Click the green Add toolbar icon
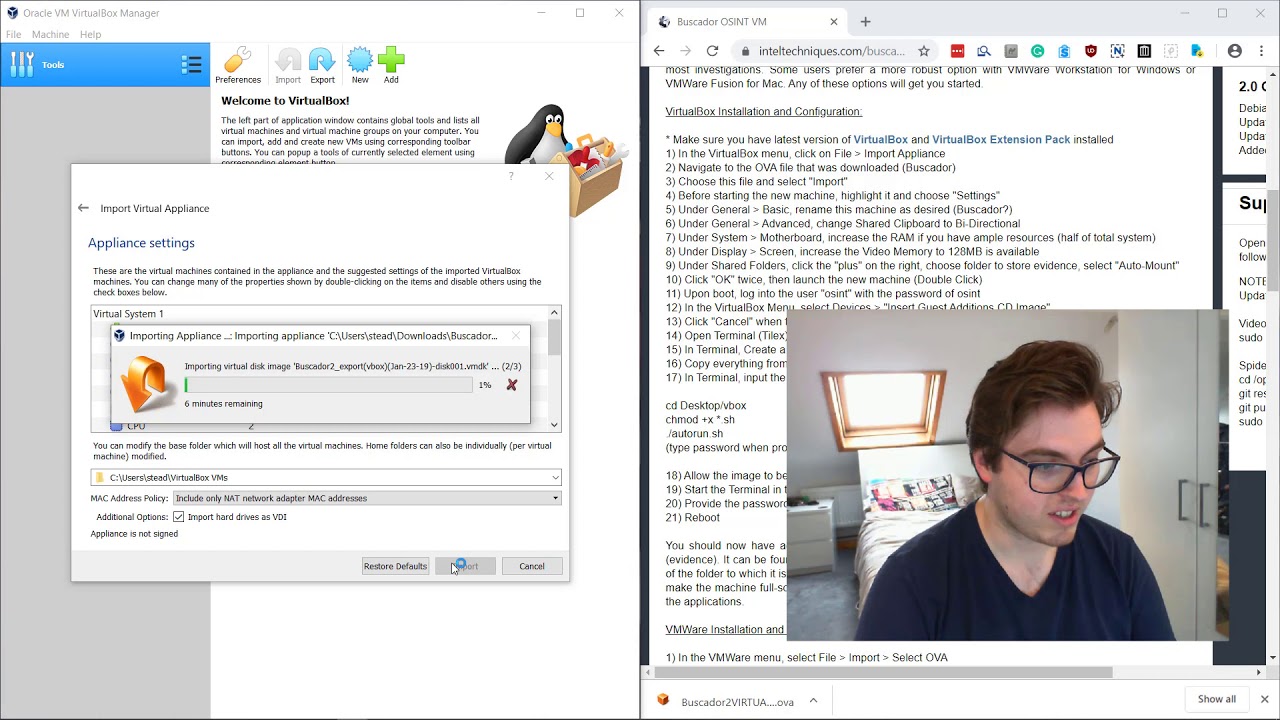Screen dimensions: 1280x720 pos(391,66)
